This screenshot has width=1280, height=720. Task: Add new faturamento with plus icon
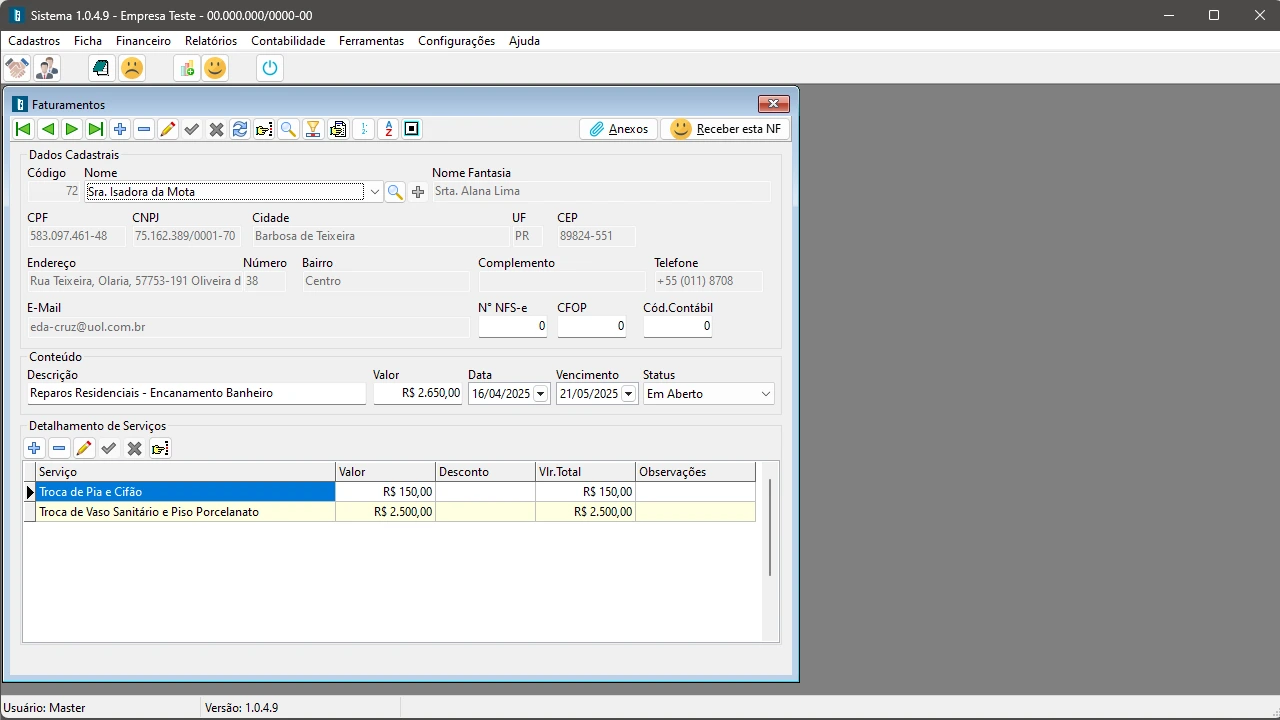point(120,129)
